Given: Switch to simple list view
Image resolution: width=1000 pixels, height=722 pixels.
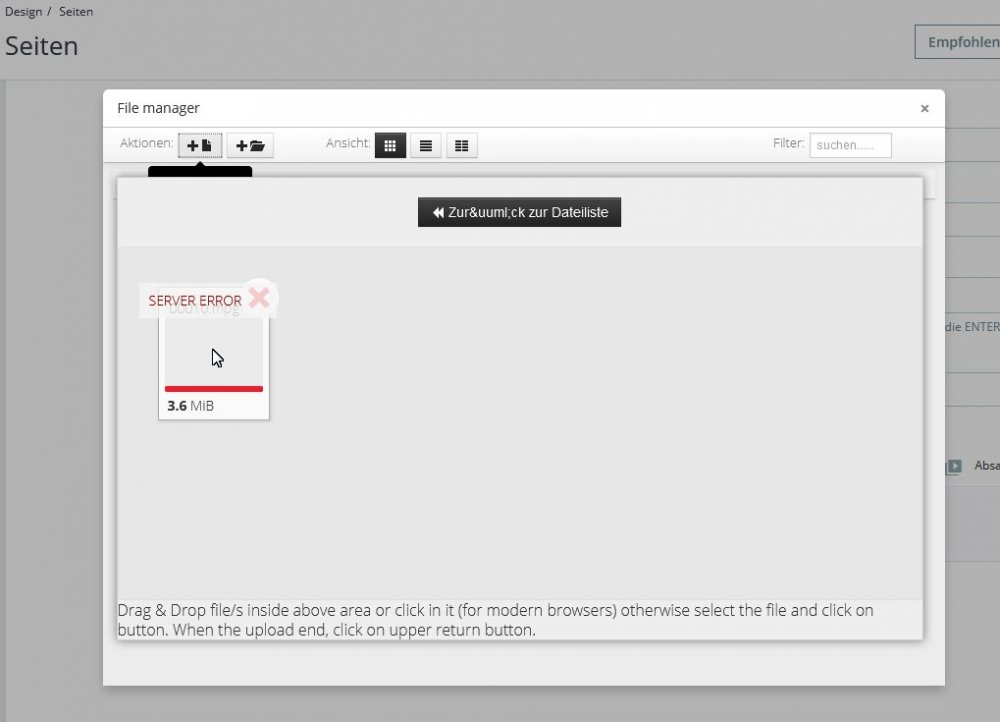Looking at the screenshot, I should pos(426,145).
